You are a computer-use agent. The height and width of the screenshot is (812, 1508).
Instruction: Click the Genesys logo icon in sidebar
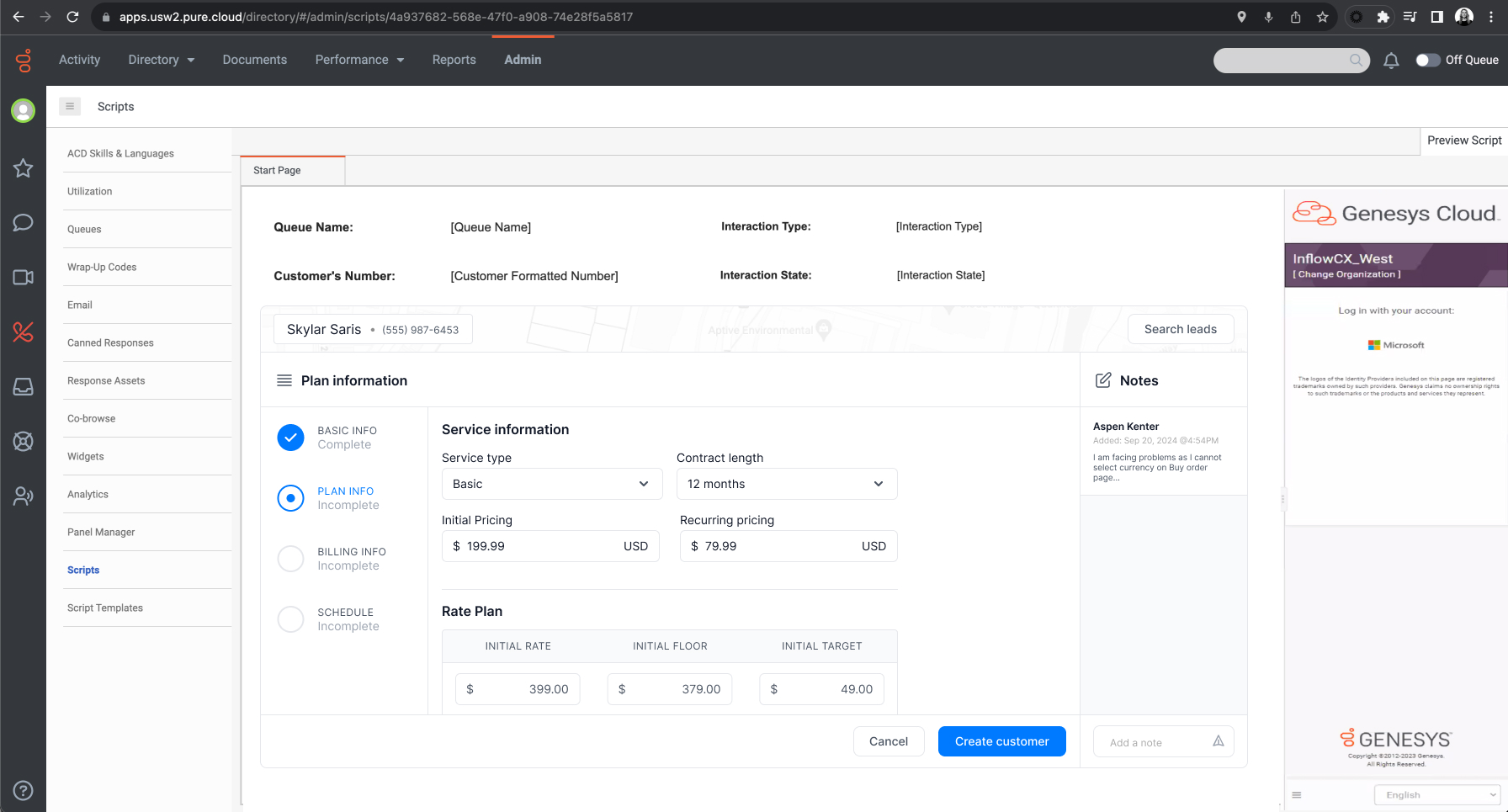coord(24,60)
